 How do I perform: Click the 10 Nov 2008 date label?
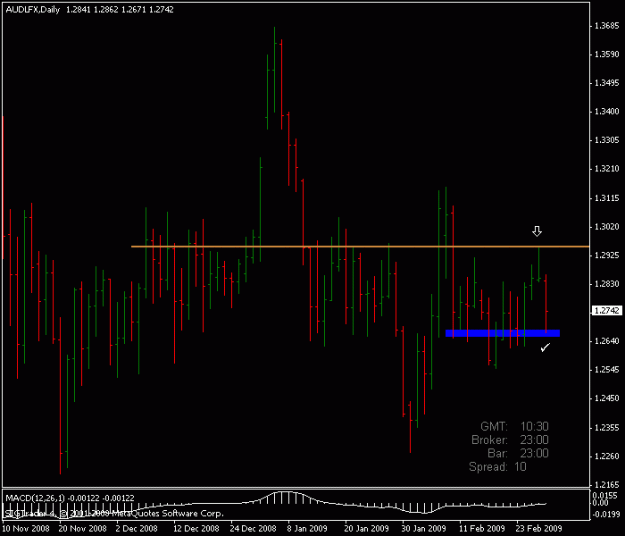coord(26,529)
